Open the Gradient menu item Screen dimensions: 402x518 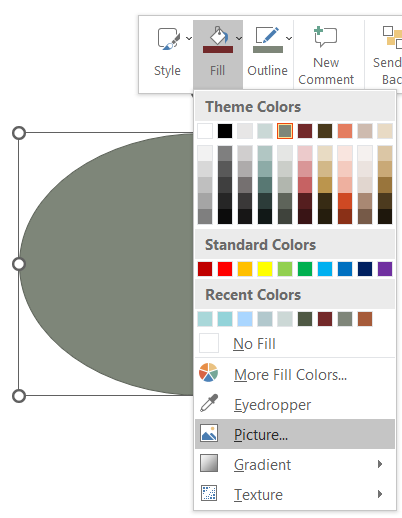click(x=295, y=464)
